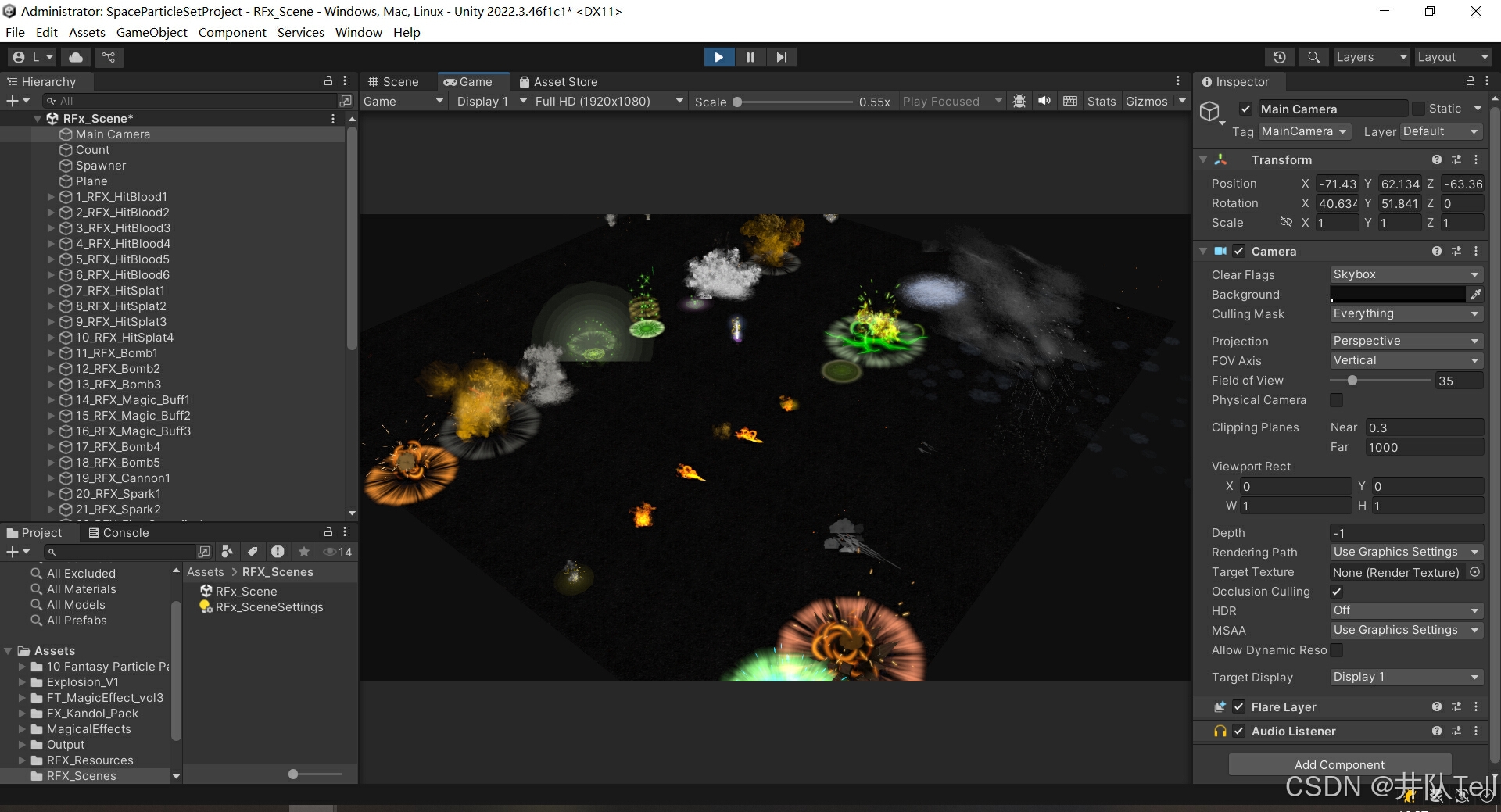
Task: Open the Clear Flags Skybox dropdown
Action: (1406, 274)
